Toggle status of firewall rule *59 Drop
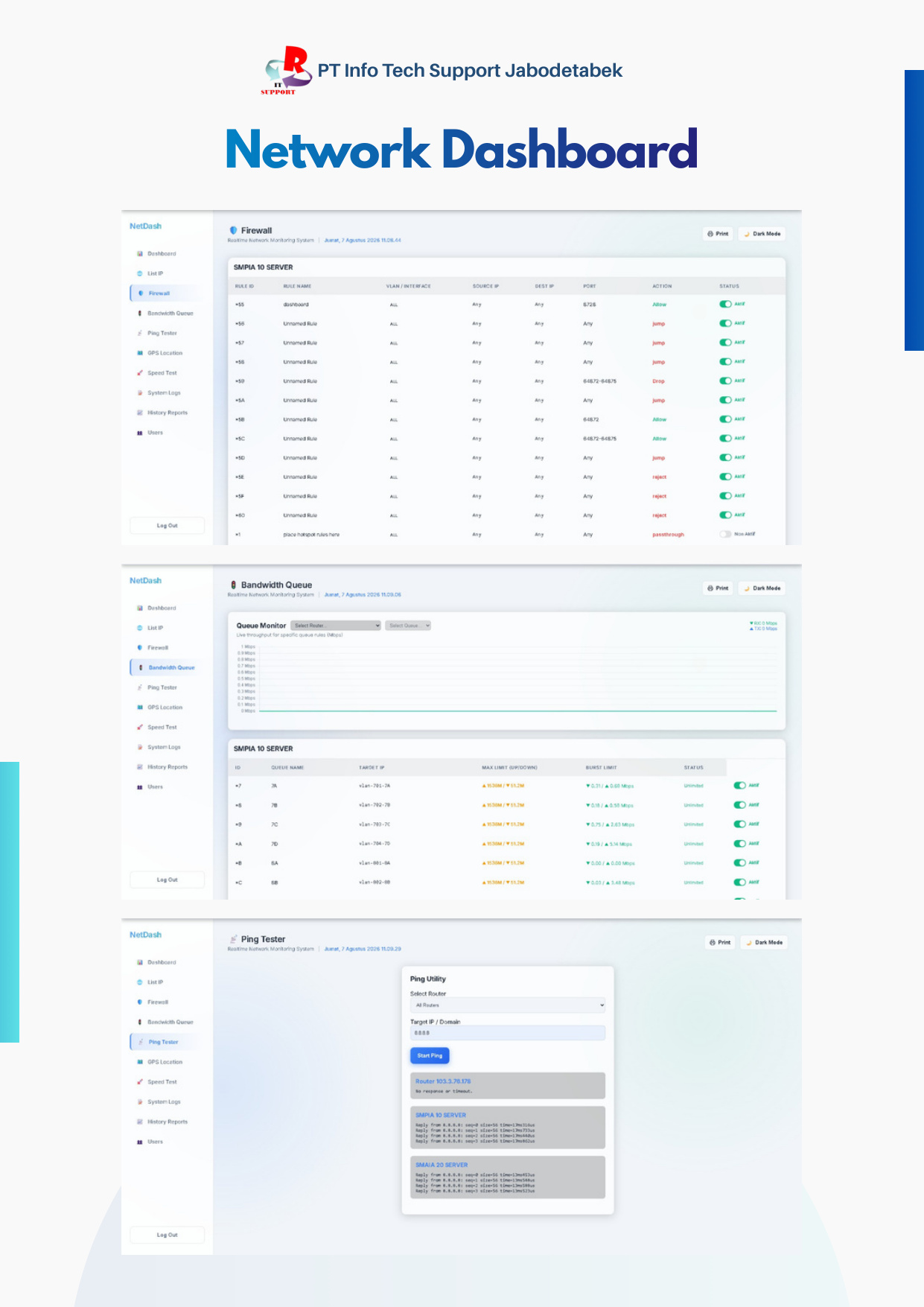The height and width of the screenshot is (1307, 924). (725, 381)
